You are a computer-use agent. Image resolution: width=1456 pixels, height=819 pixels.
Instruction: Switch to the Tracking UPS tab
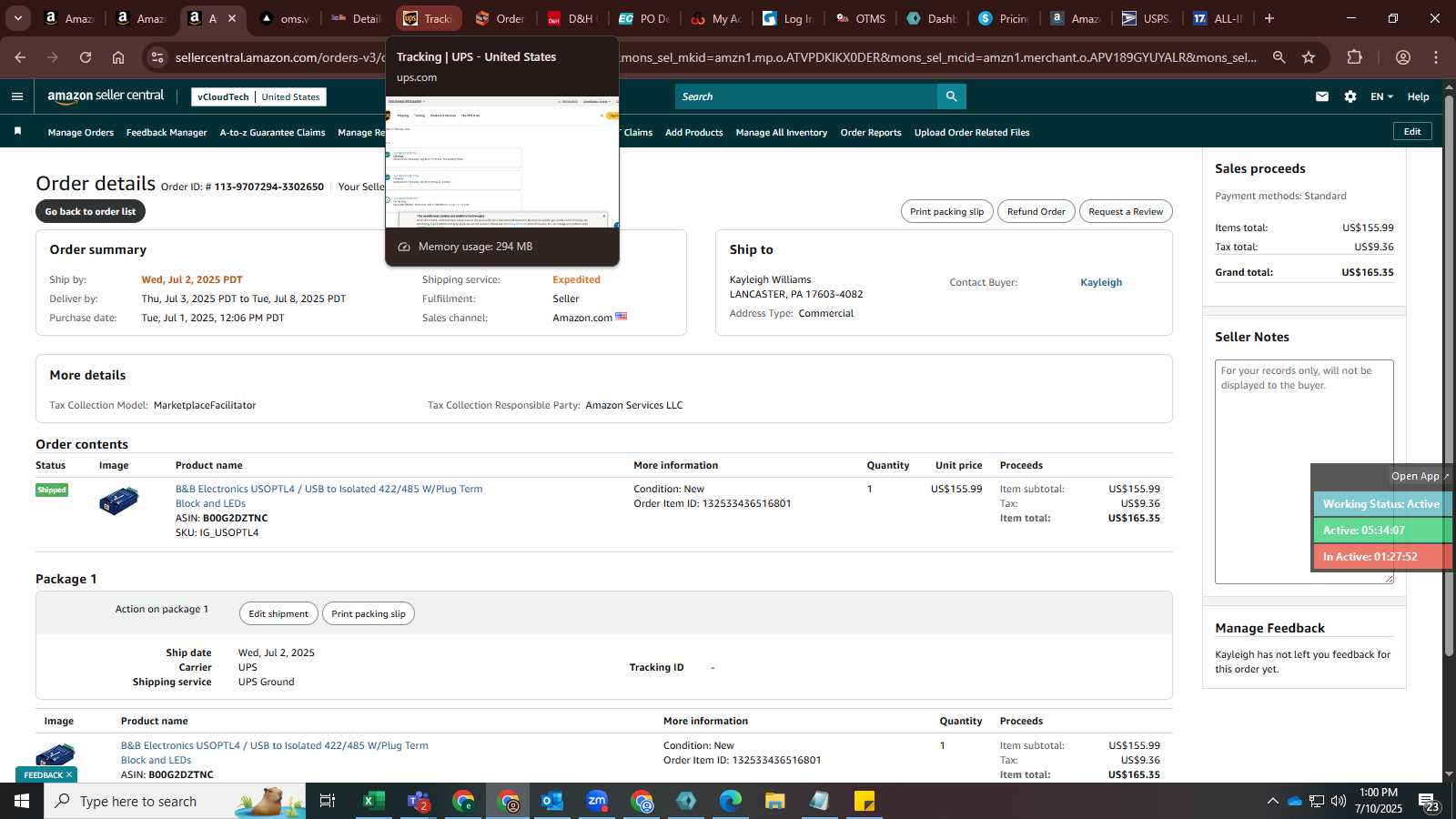click(428, 18)
